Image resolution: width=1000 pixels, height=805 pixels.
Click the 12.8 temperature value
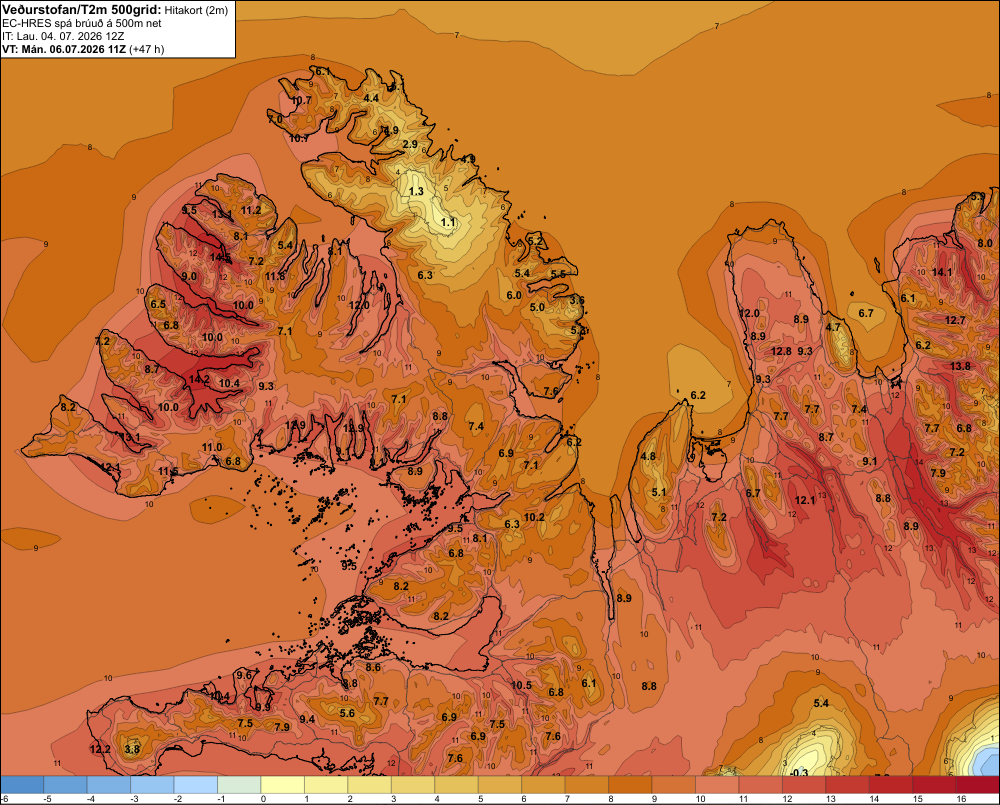781,351
